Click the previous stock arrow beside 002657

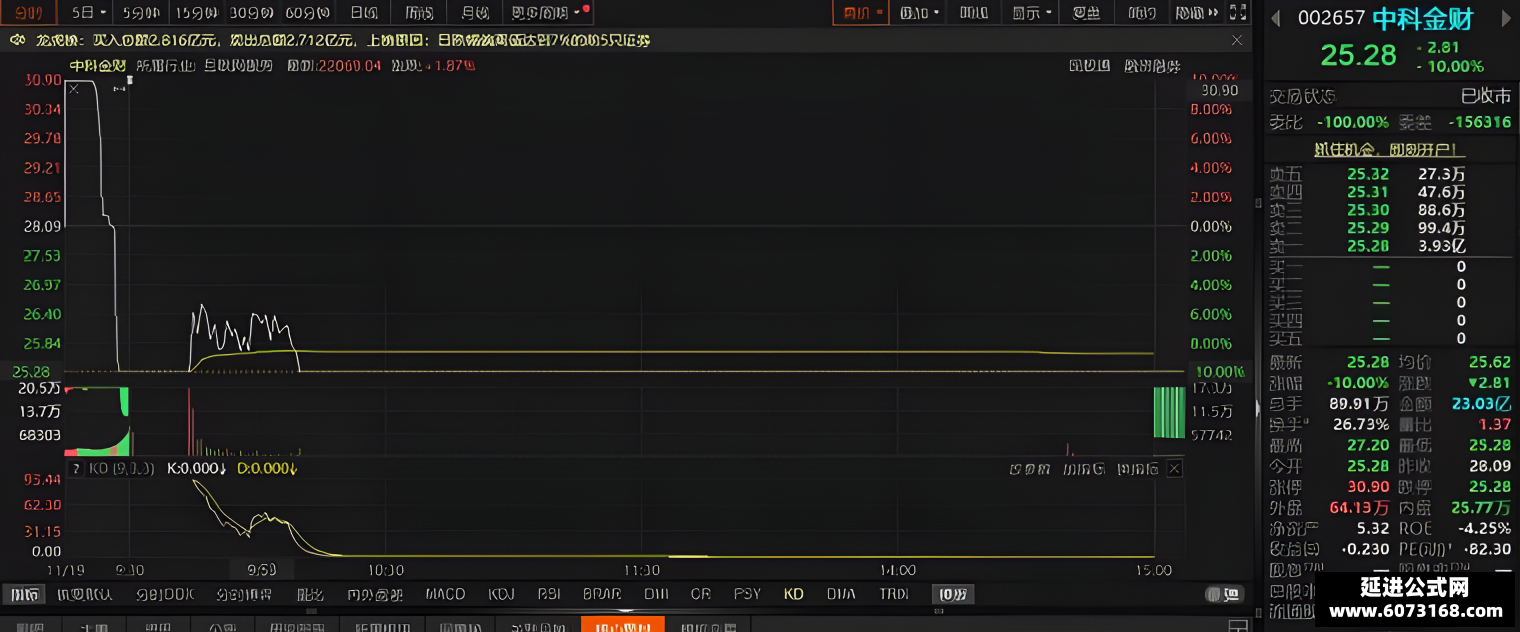pos(1276,18)
